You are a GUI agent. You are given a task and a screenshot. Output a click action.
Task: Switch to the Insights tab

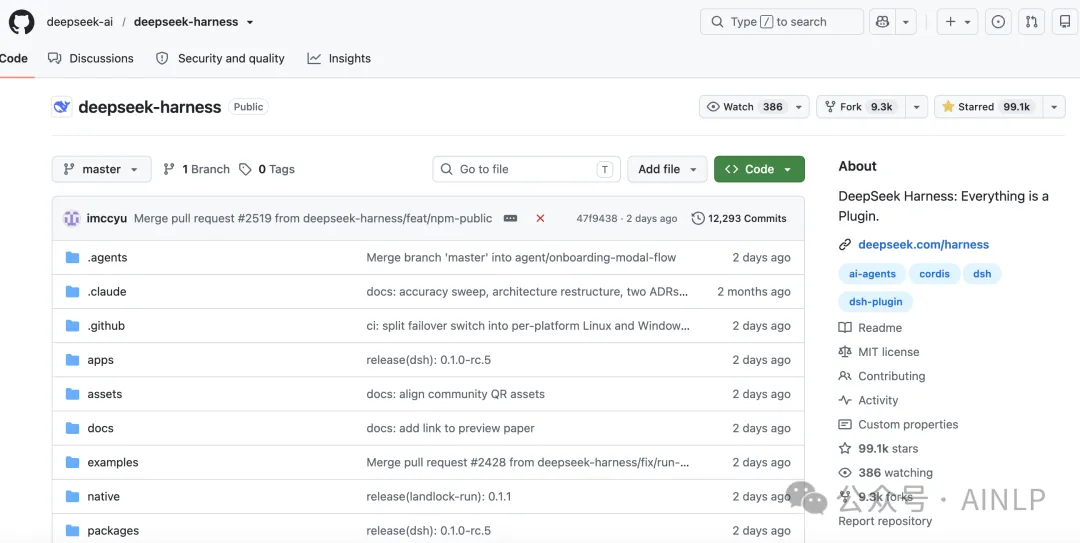tap(339, 59)
